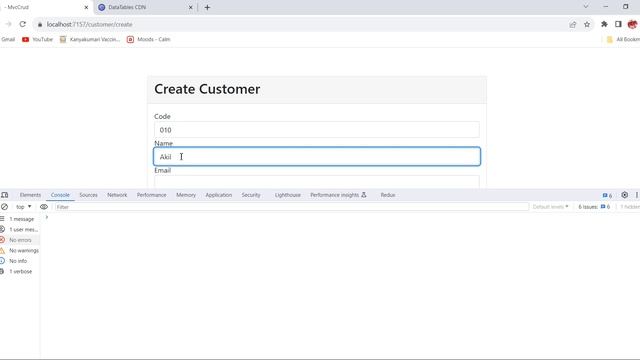Screen dimensions: 640x360
Task: Click the address bar URL
Action: [x=89, y=24]
